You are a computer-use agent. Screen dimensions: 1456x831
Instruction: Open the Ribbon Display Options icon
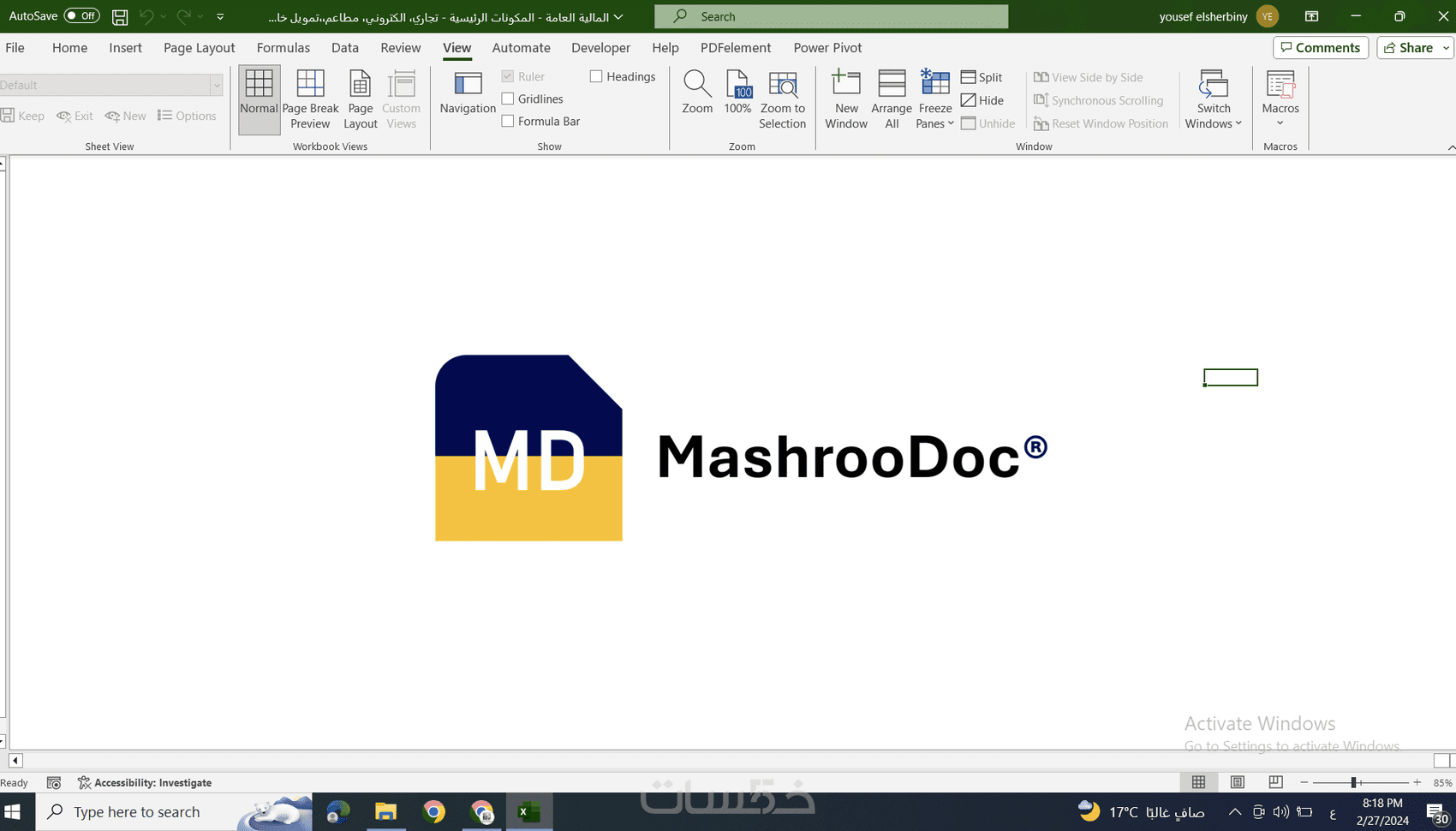click(1311, 16)
